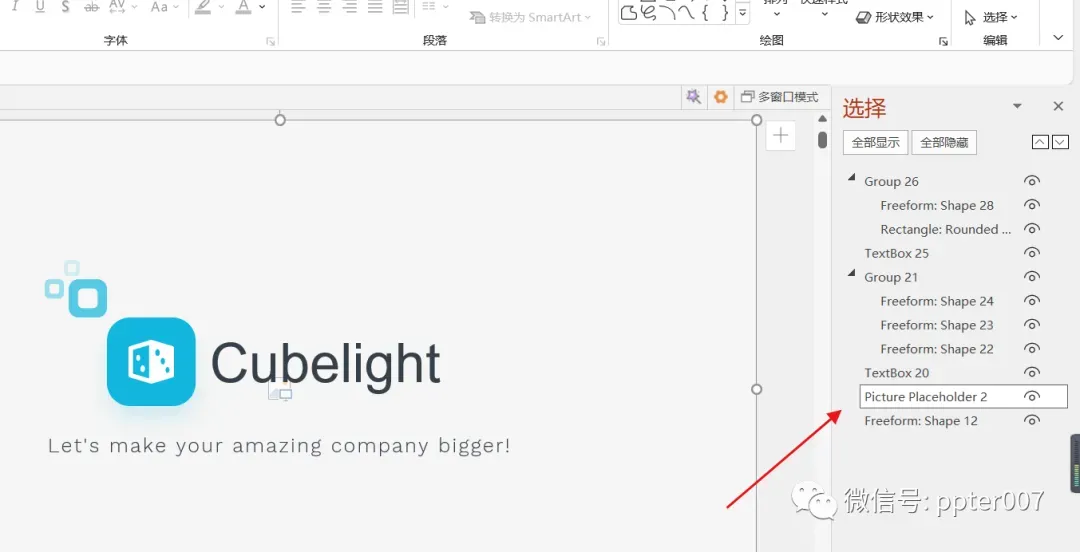Collapse the Group 21 tree node
The width and height of the screenshot is (1080, 552).
[851, 274]
